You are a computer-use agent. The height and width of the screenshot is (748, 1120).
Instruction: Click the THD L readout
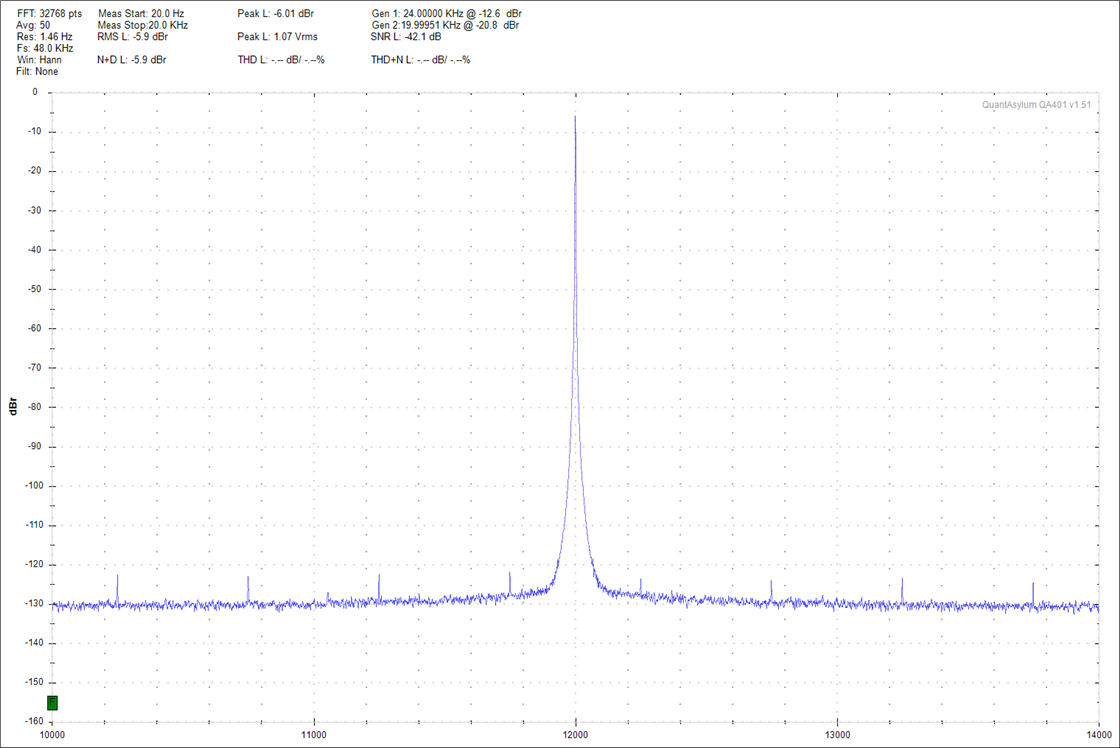[x=281, y=60]
